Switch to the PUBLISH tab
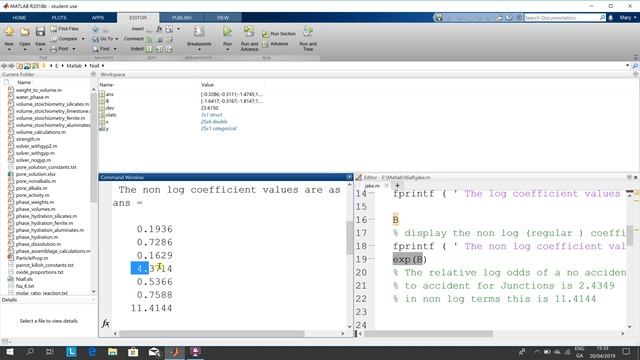The width and height of the screenshot is (640, 360). click(x=182, y=18)
